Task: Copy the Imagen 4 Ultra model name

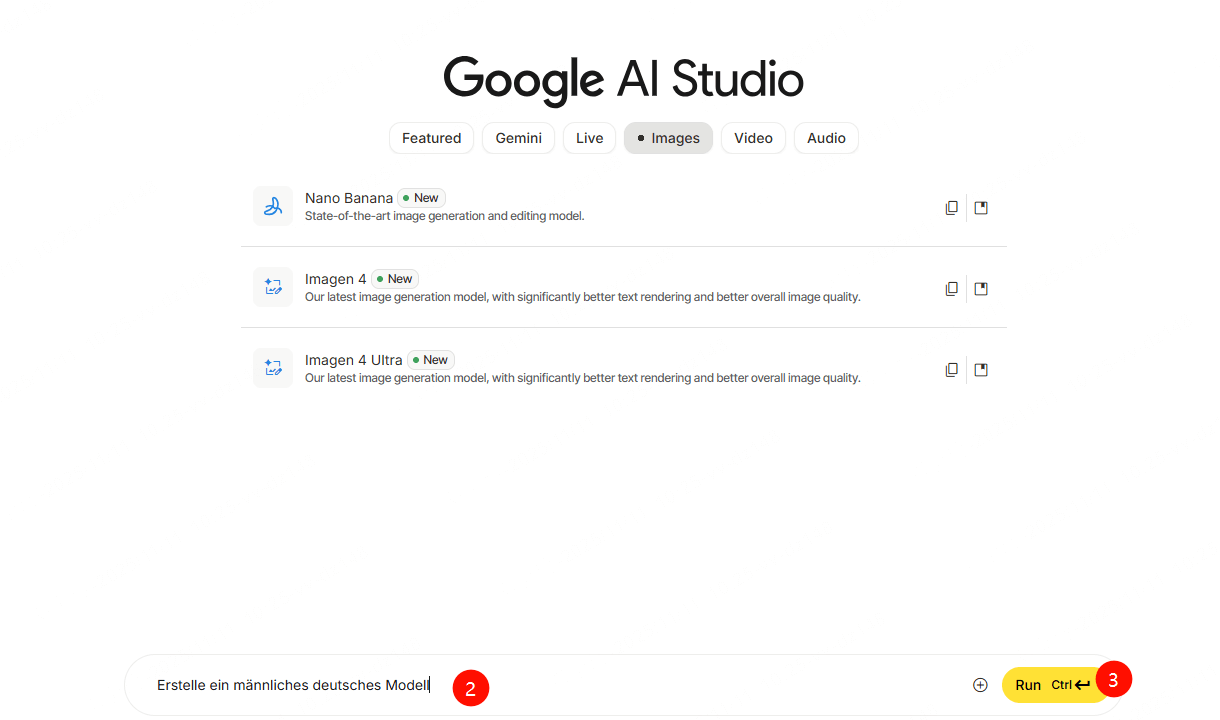Action: coord(951,370)
